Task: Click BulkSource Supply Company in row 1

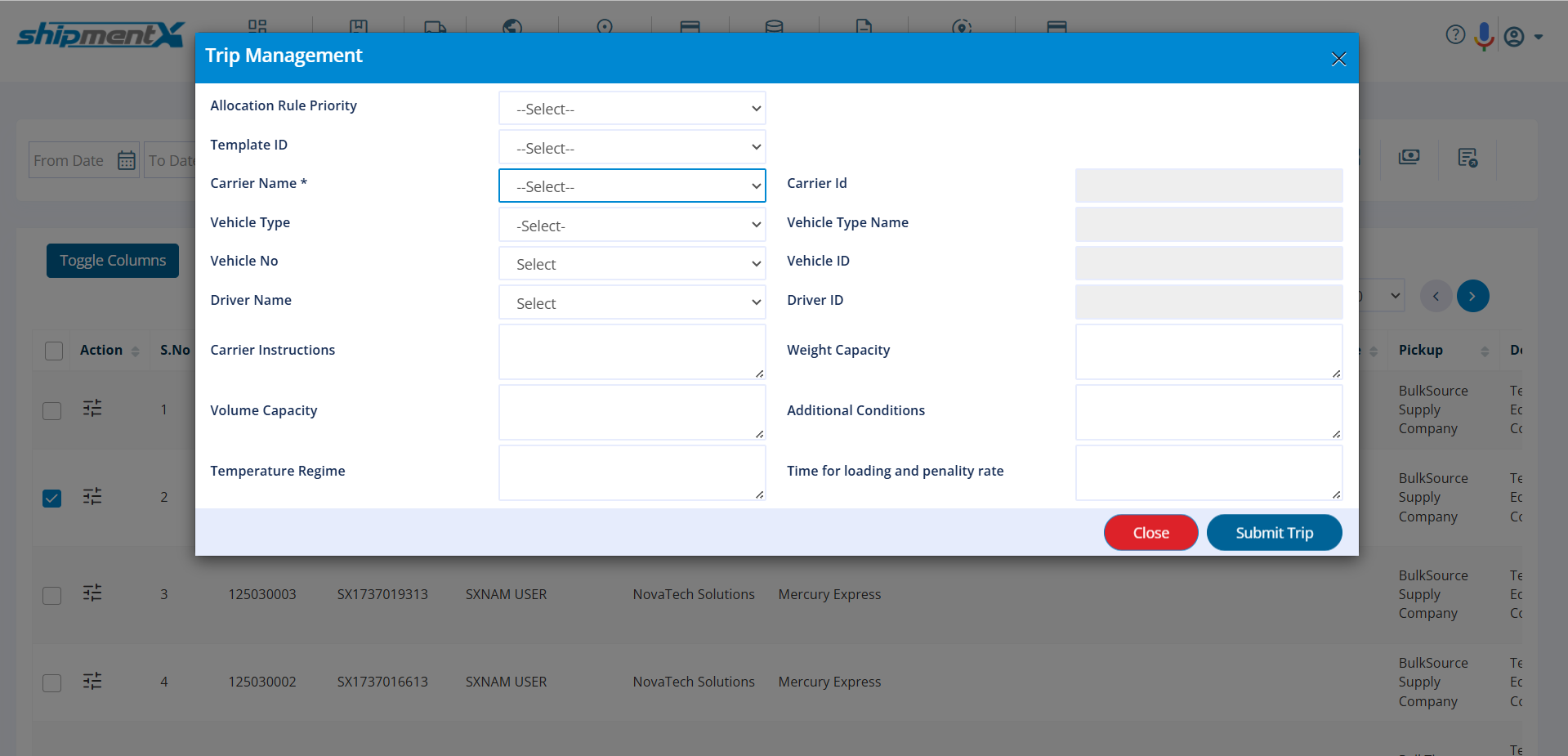Action: tap(1433, 409)
